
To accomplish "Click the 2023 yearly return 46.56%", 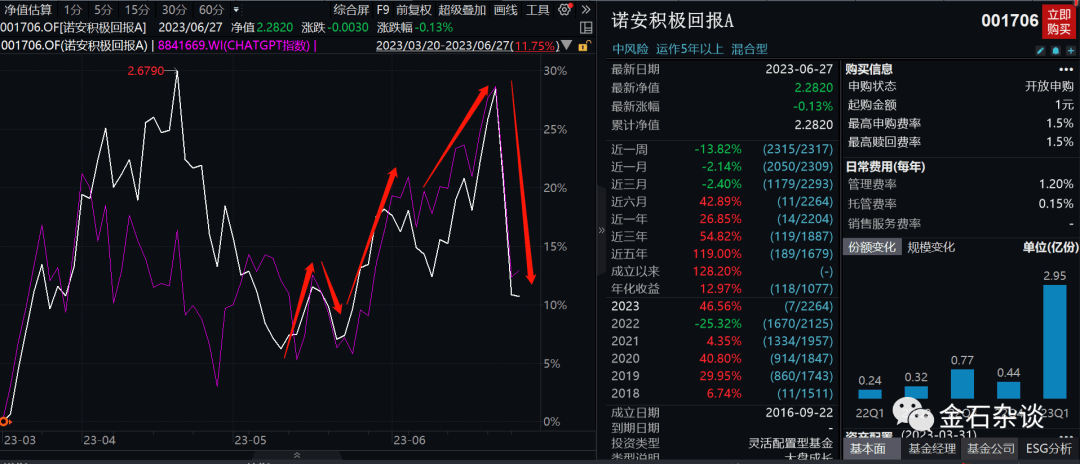I will click(x=722, y=306).
